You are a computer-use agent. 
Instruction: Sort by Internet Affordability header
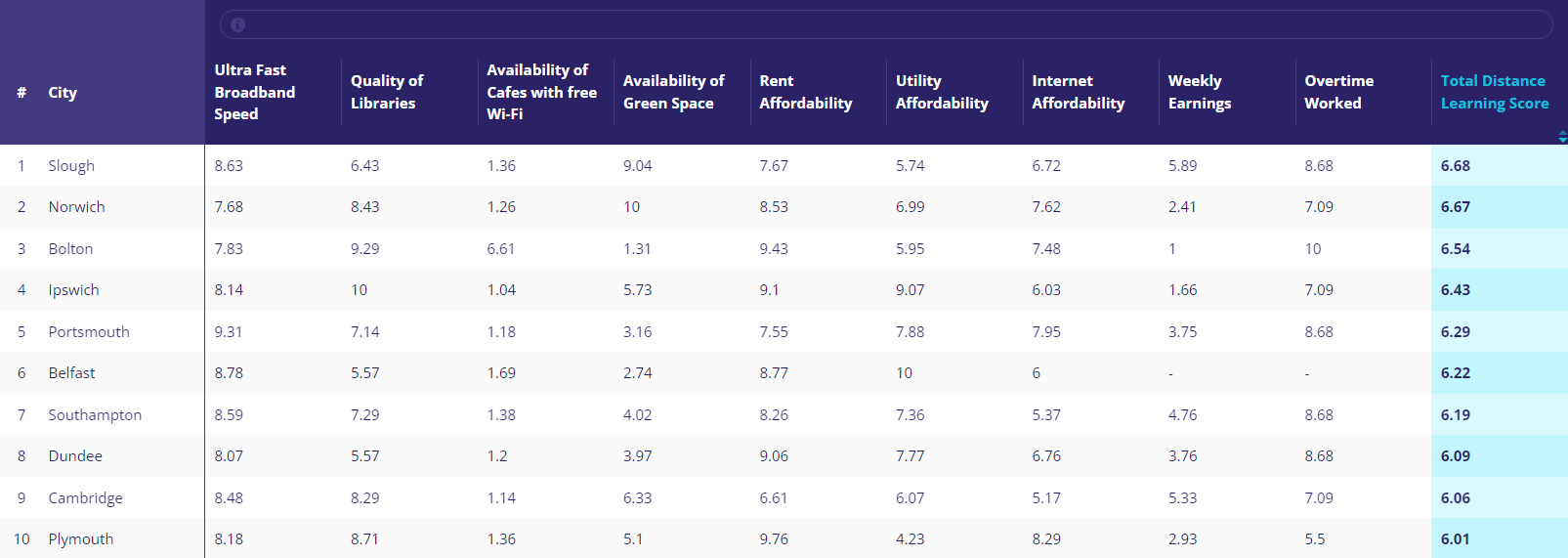coord(1078,92)
